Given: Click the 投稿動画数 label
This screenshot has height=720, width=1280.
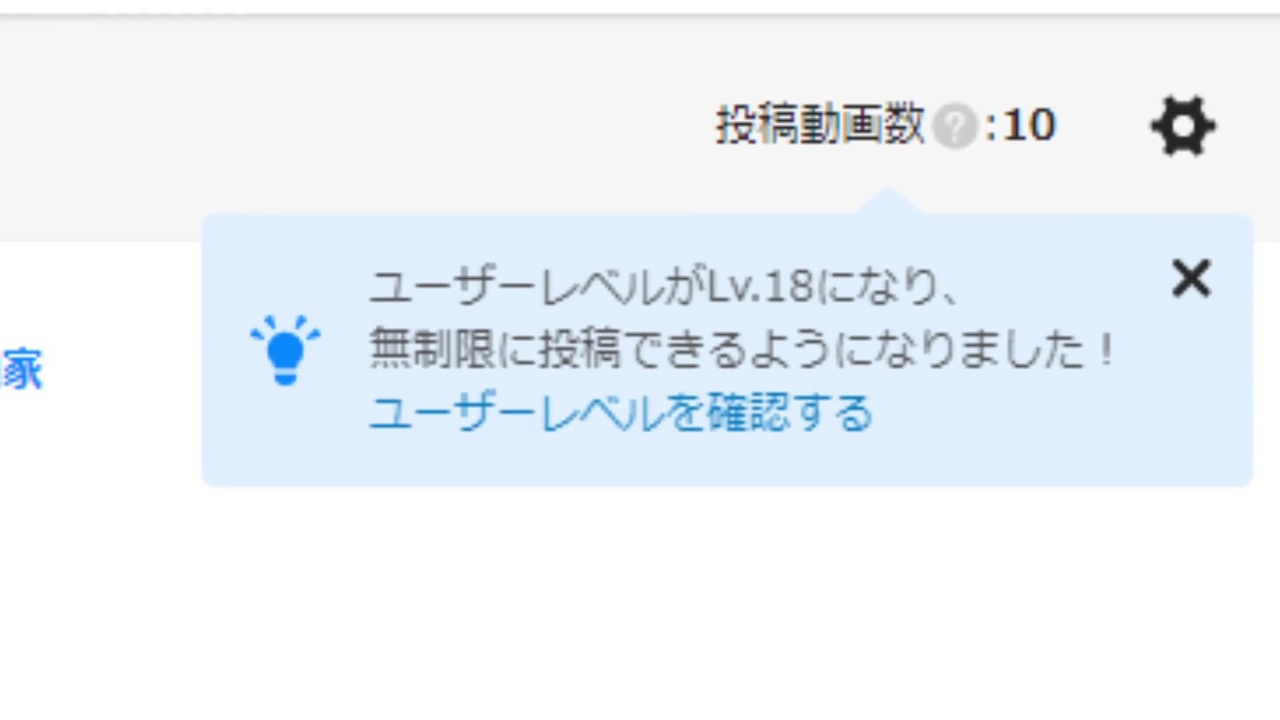Looking at the screenshot, I should pyautogui.click(x=820, y=126).
